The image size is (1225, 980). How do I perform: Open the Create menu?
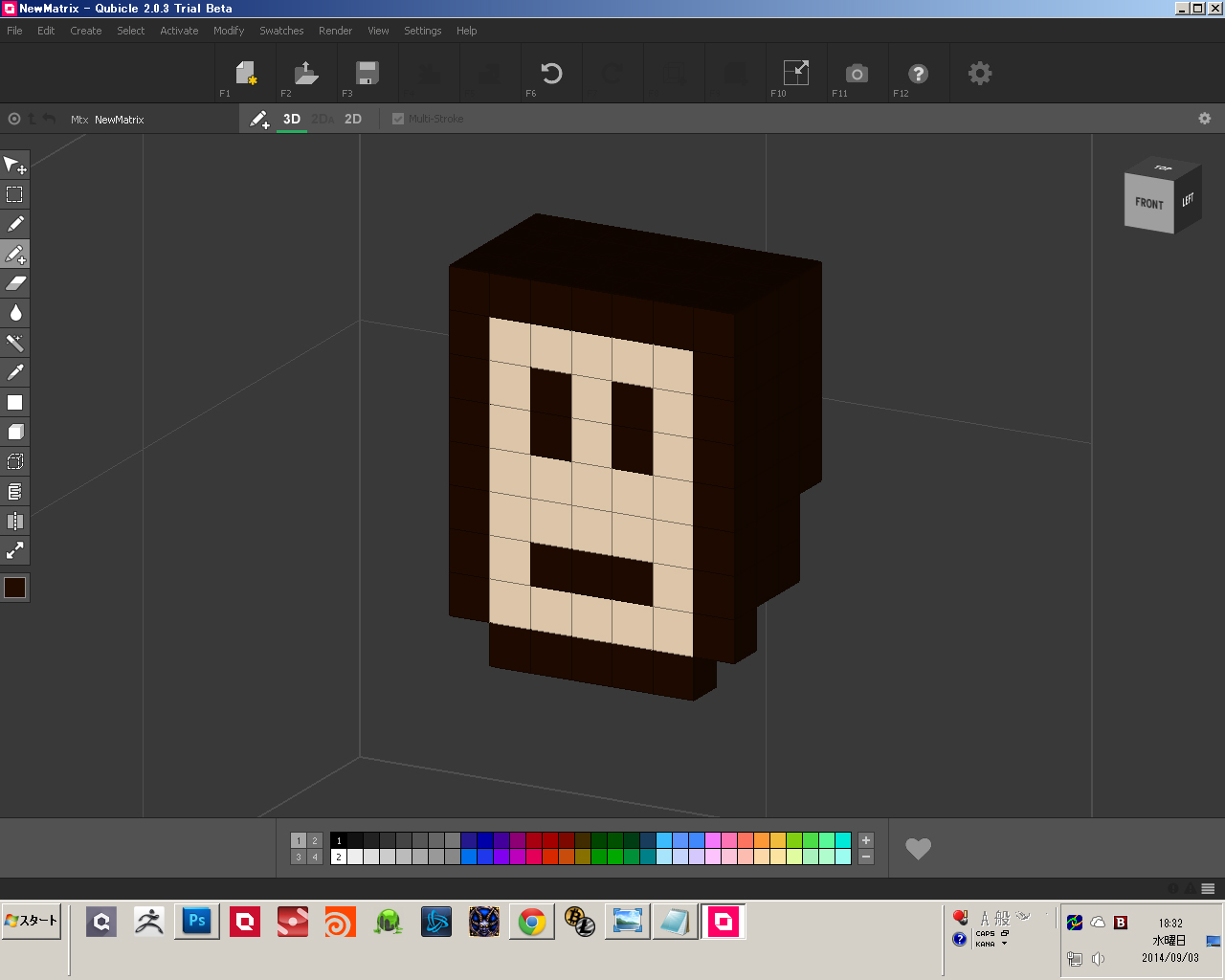pyautogui.click(x=86, y=31)
